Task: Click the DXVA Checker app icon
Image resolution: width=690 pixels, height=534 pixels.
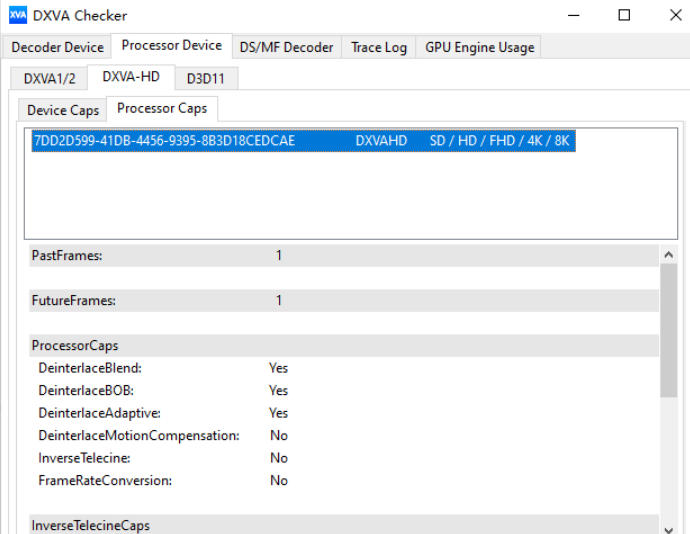Action: coord(17,15)
